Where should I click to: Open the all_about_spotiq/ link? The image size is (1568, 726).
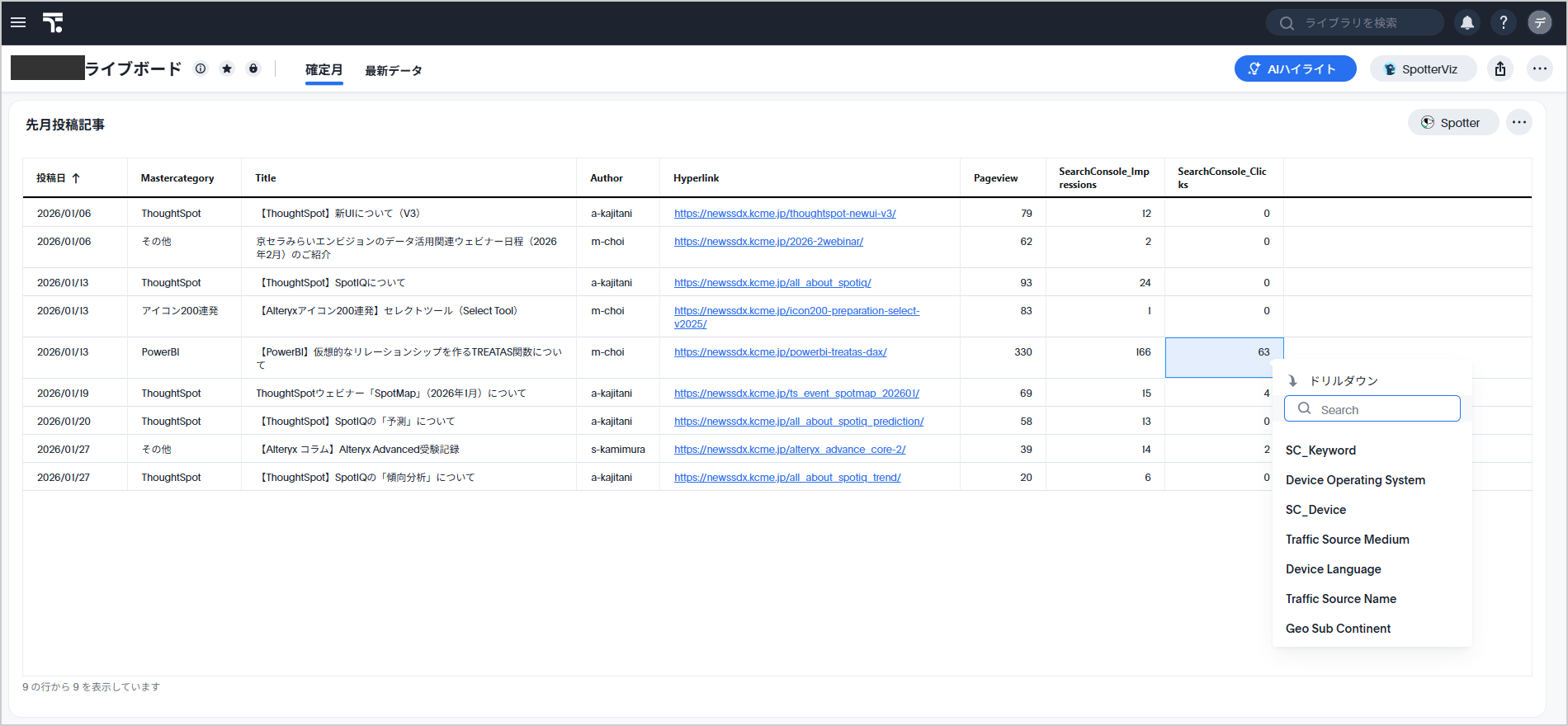tap(772, 283)
